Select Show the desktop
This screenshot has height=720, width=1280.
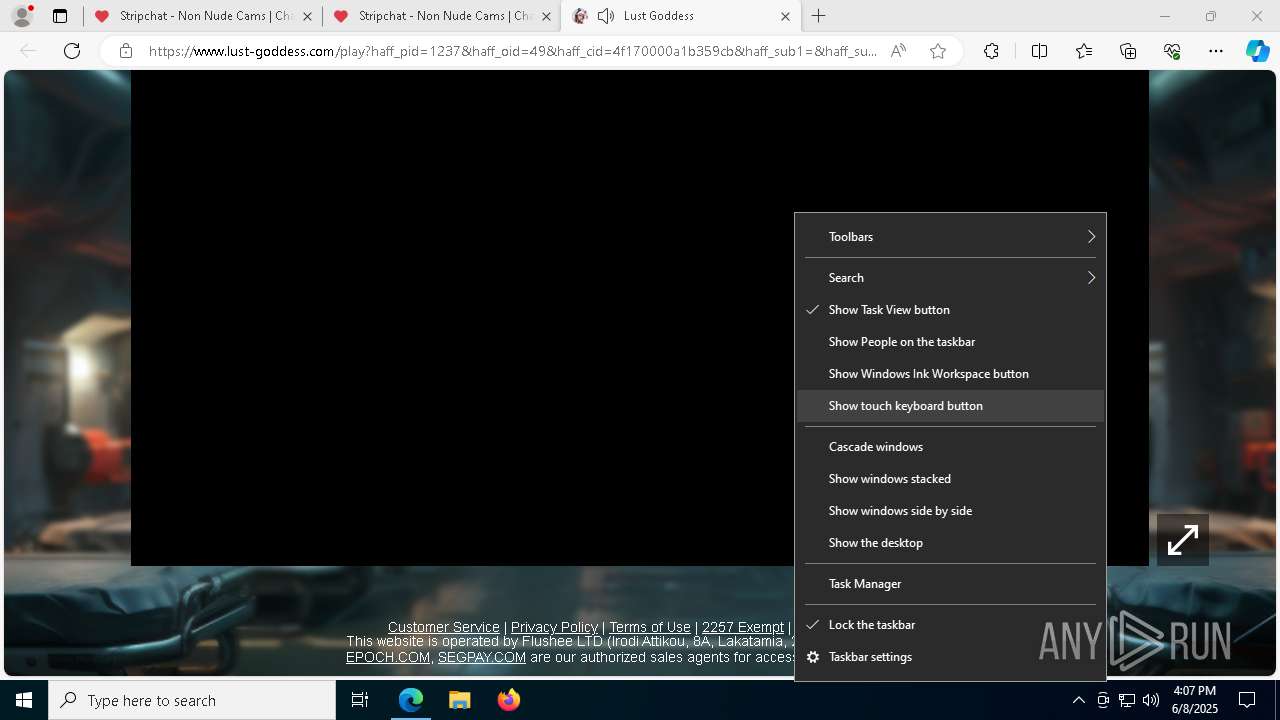click(x=950, y=543)
